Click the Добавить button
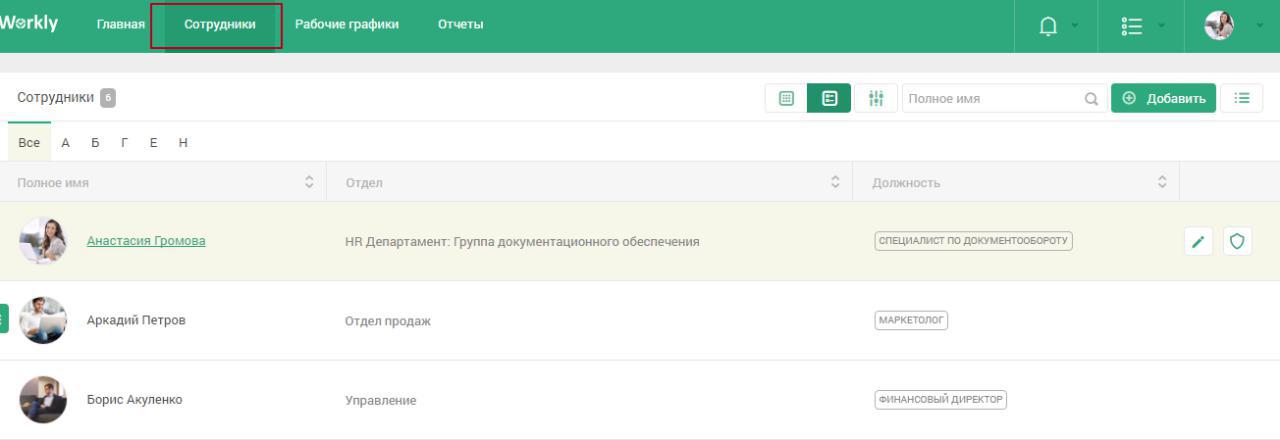 tap(1164, 98)
